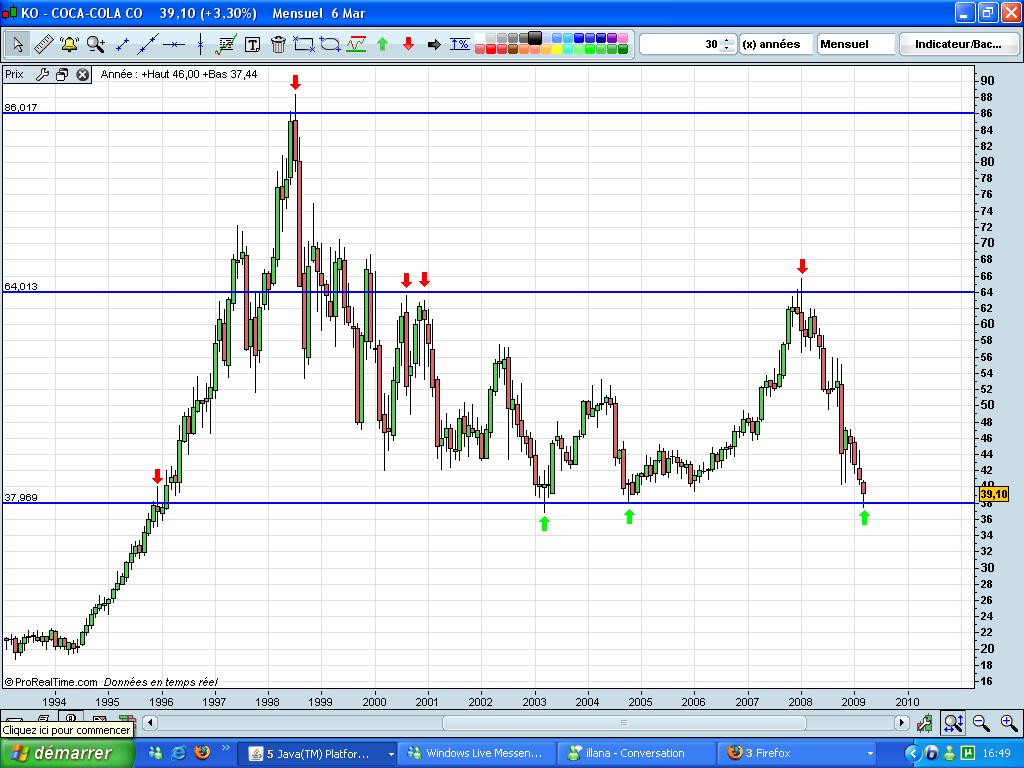Click the taskbar clock showing 16:49

point(998,754)
